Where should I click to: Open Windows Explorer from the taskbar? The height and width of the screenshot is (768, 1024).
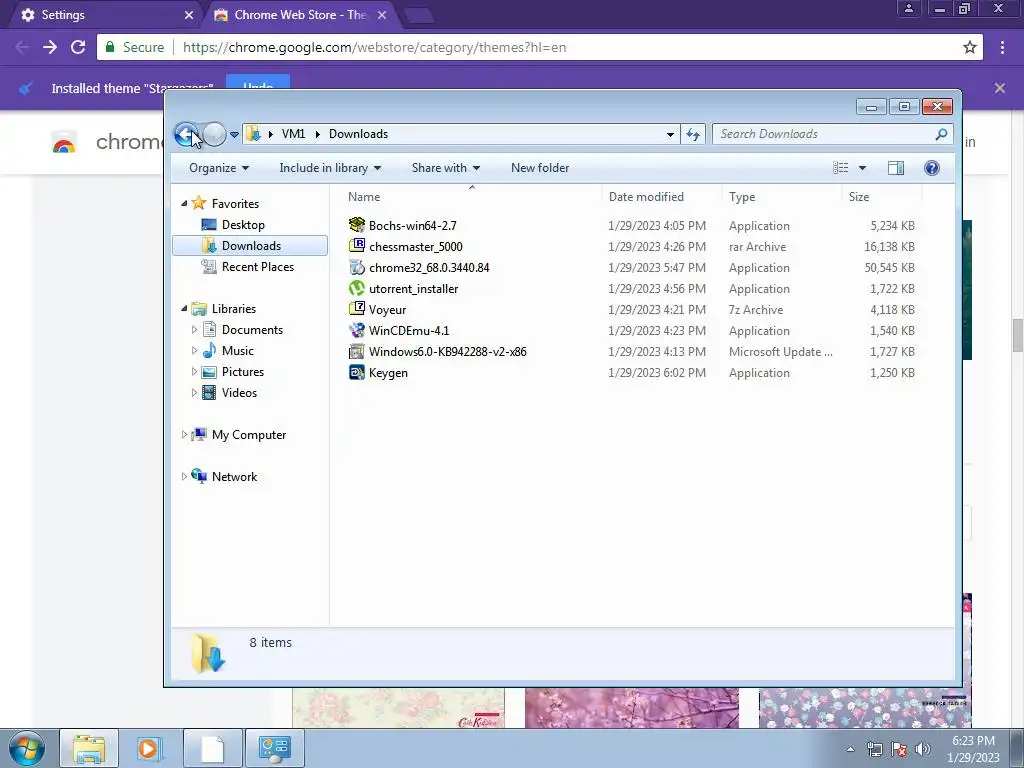tap(89, 748)
